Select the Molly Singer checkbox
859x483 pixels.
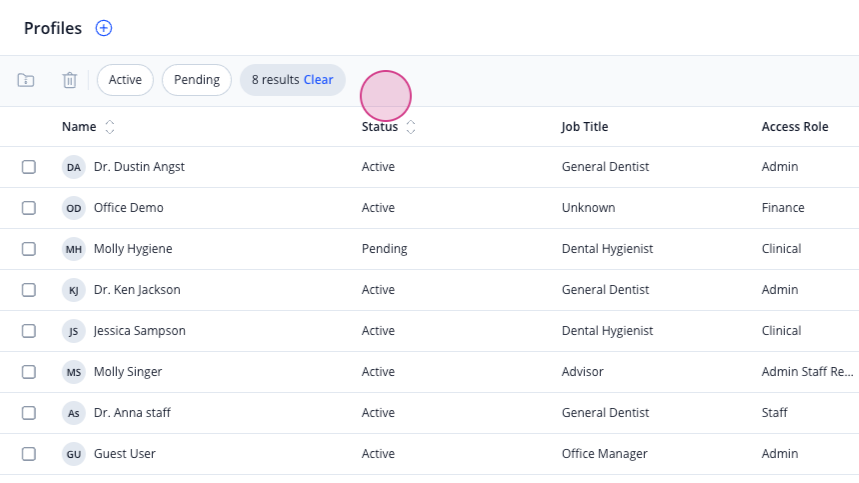[x=28, y=372]
